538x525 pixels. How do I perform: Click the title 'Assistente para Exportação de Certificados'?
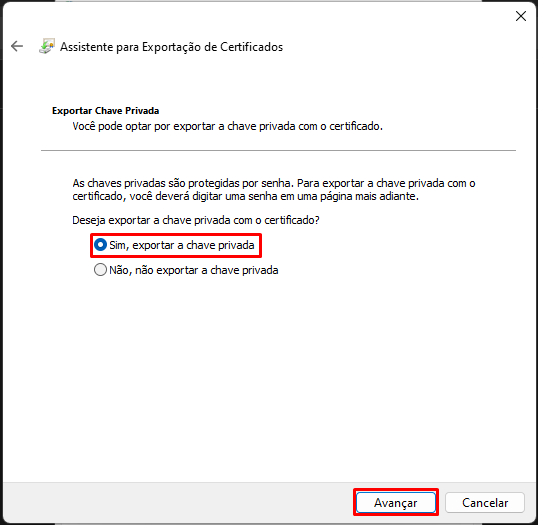click(172, 47)
